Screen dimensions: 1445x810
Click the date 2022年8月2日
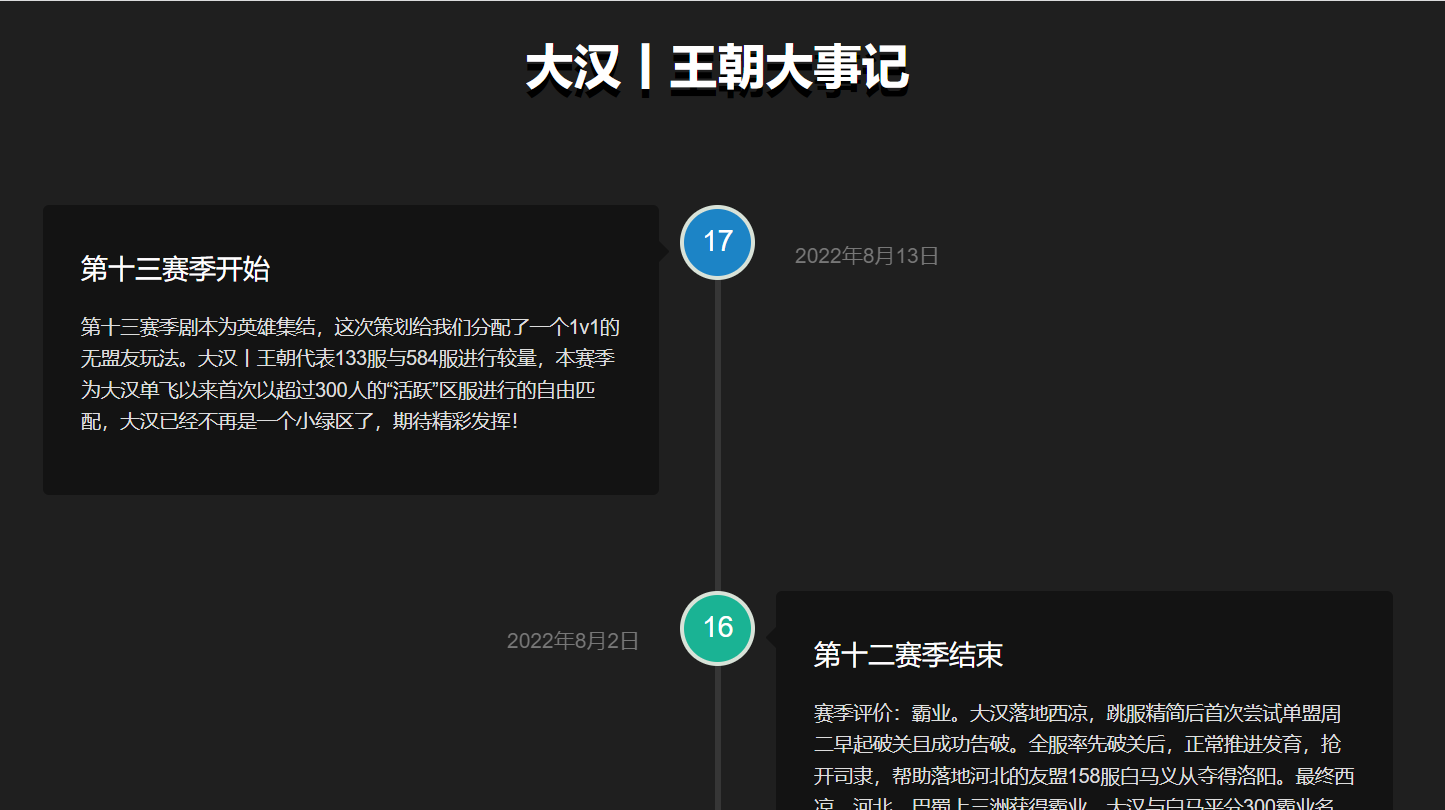pos(573,641)
